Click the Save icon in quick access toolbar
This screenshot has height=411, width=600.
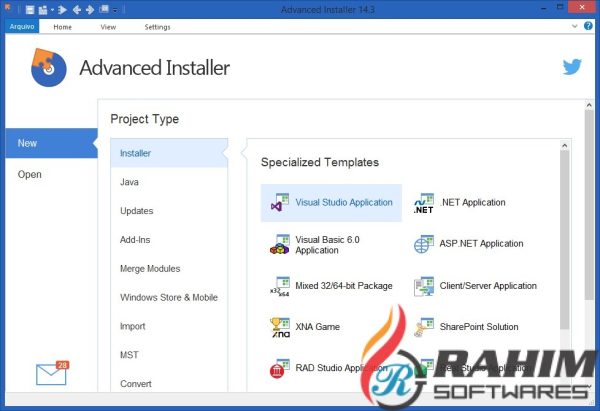(30, 10)
